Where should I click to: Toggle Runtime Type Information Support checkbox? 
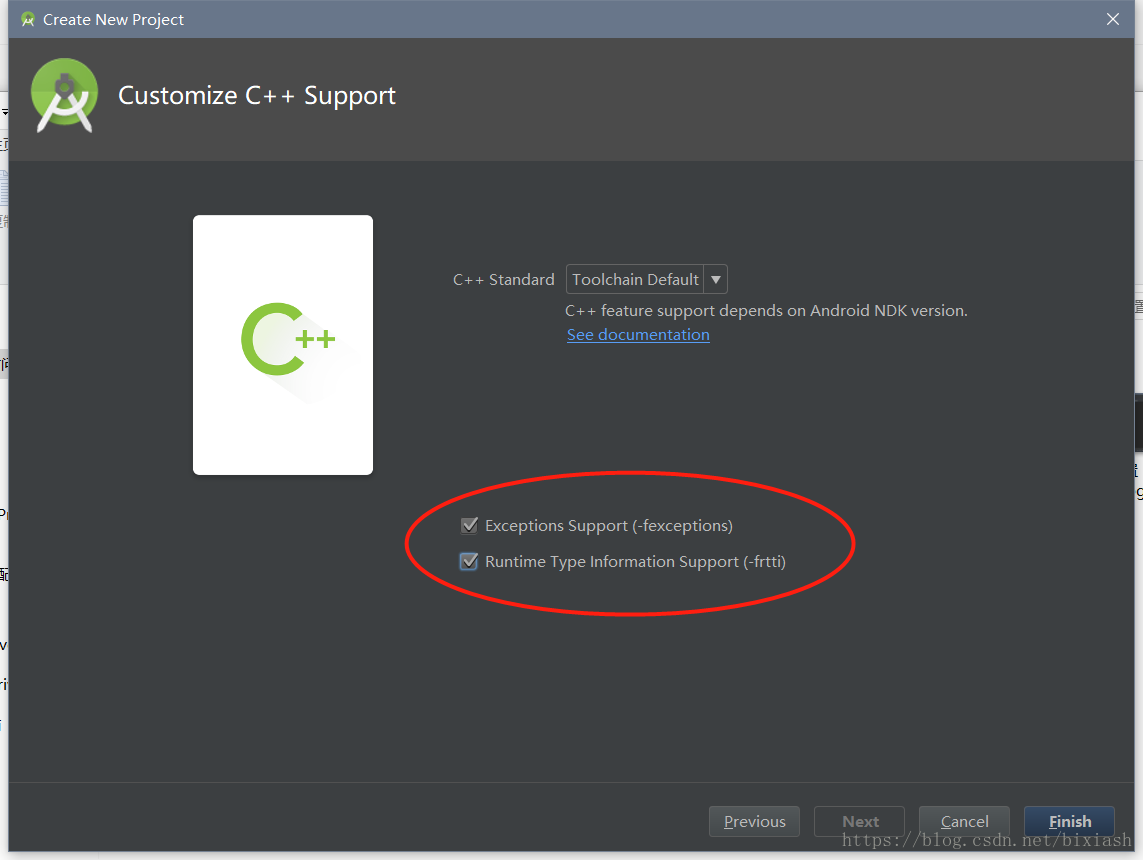click(469, 561)
